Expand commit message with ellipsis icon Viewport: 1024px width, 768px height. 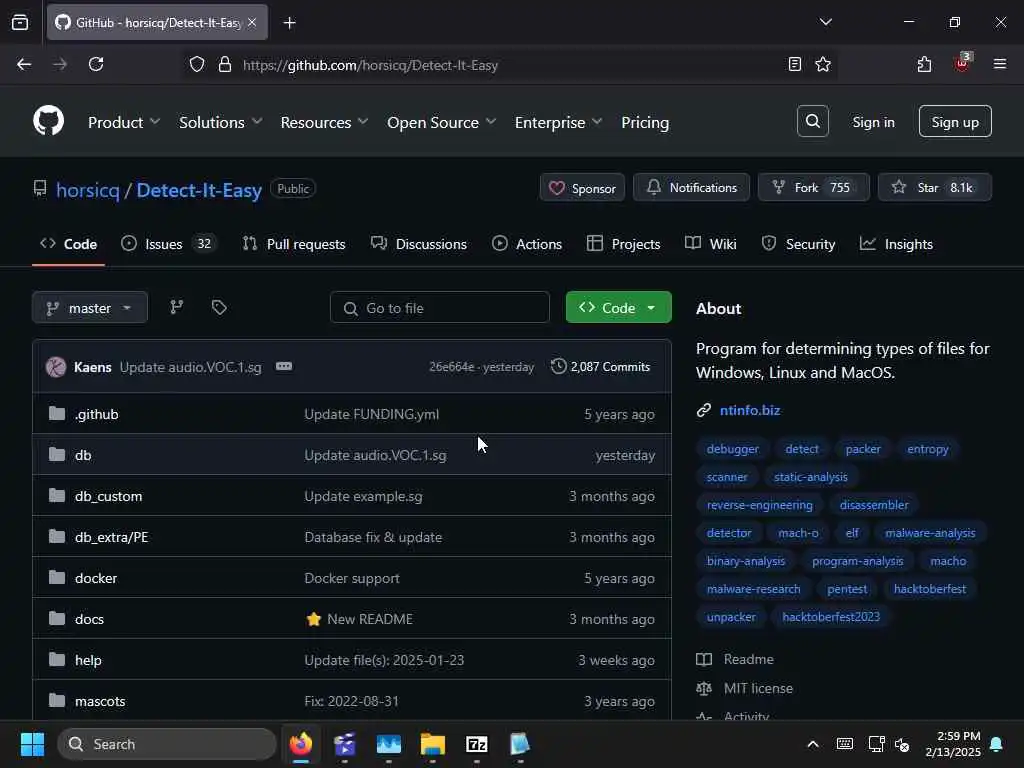283,366
